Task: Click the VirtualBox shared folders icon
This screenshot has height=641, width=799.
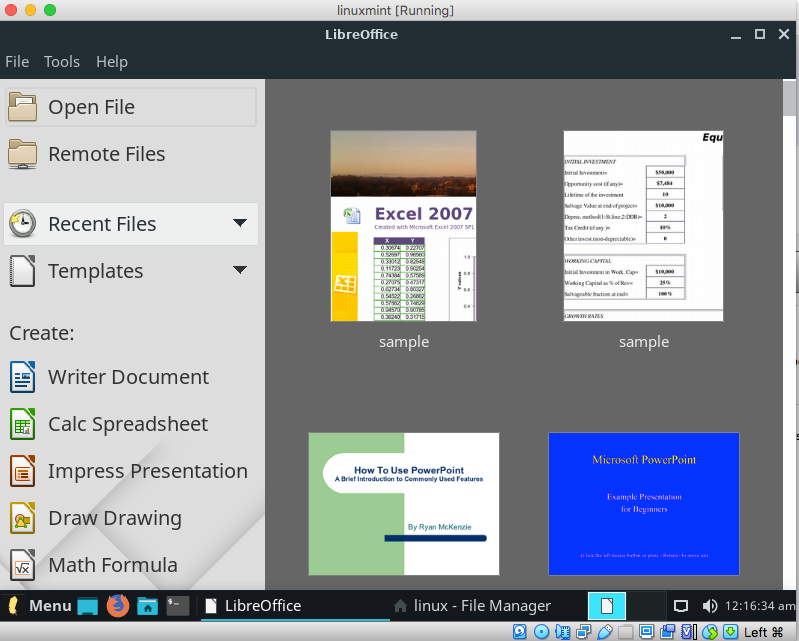Action: 625,632
